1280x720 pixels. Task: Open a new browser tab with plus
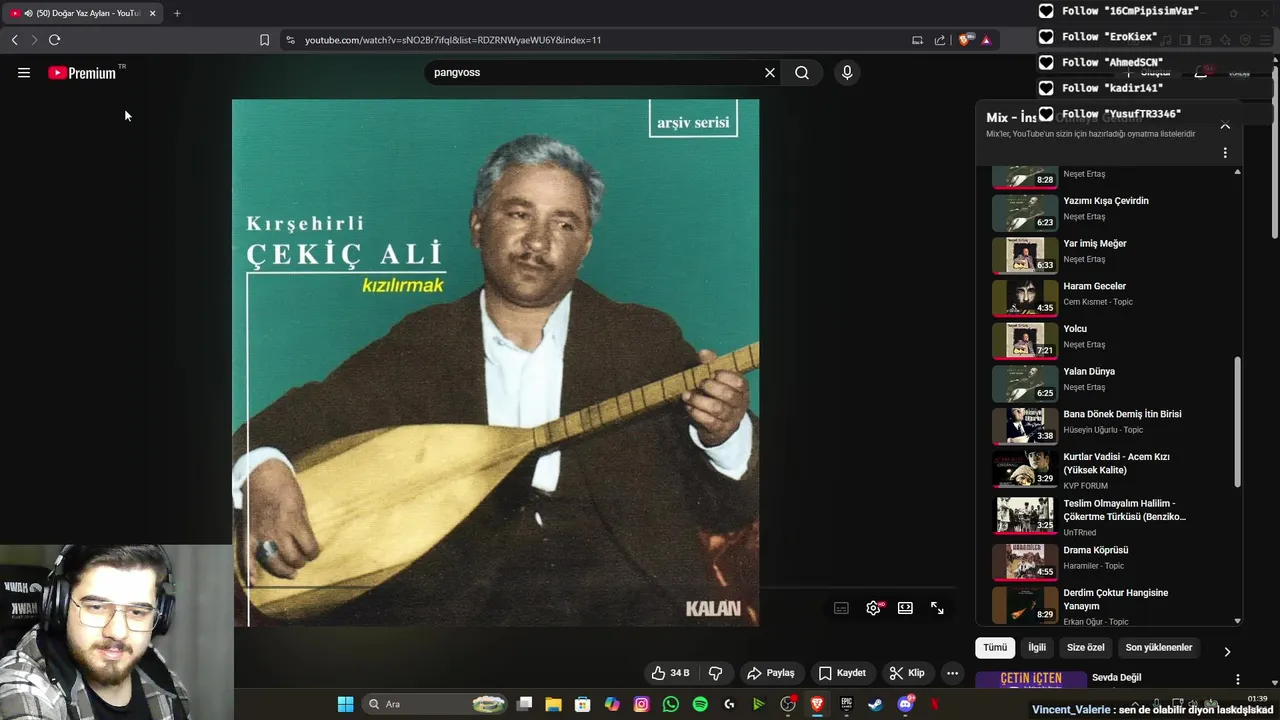(177, 13)
